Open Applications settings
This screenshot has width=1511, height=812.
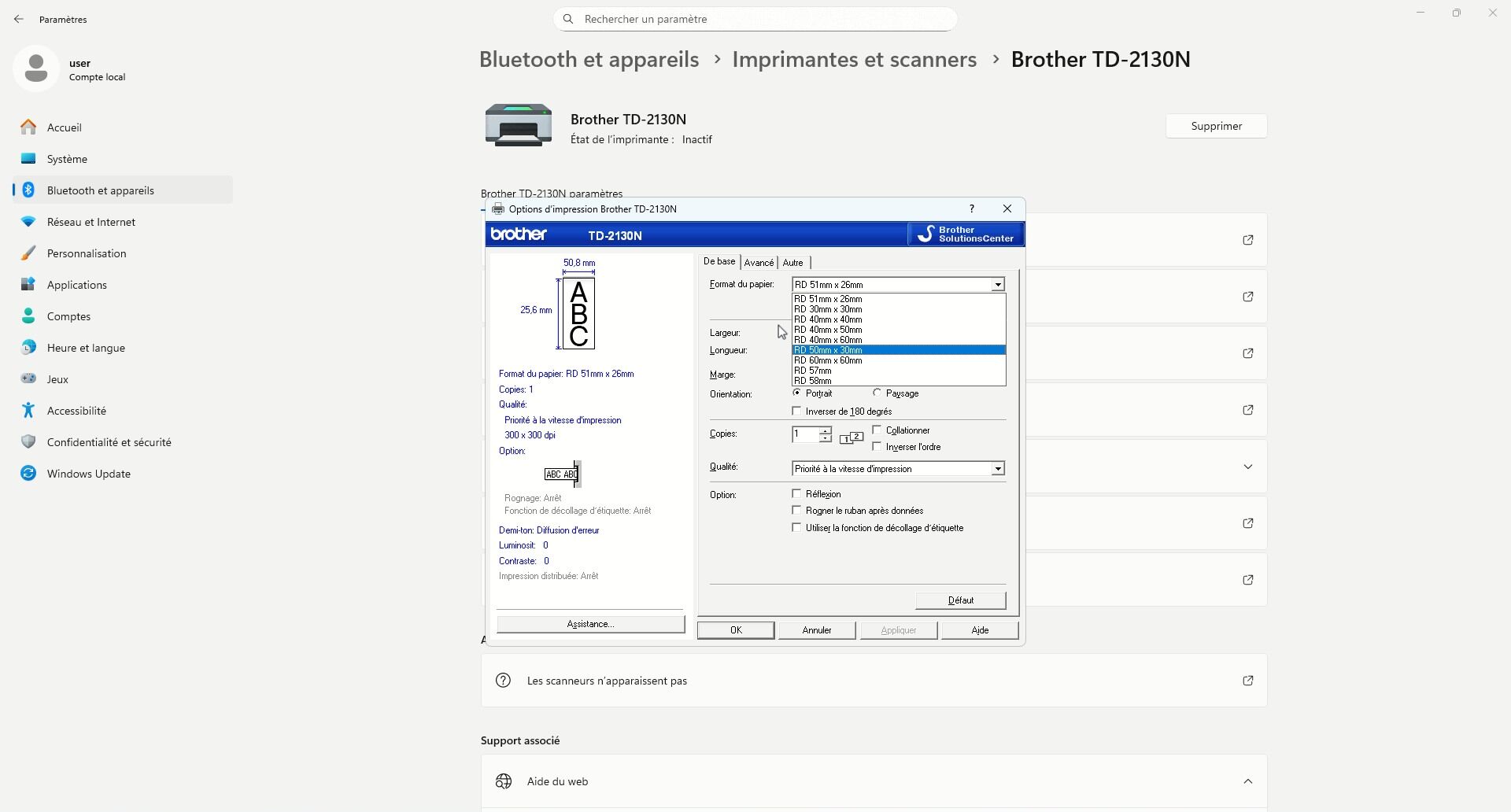(123, 285)
